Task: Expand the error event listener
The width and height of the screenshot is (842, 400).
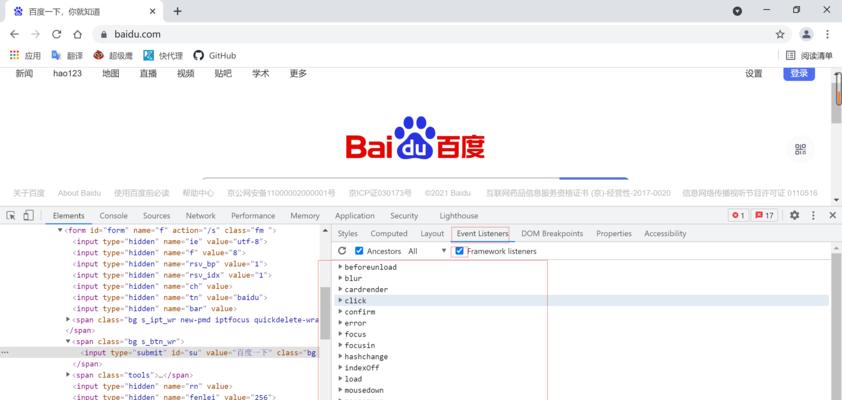Action: click(x=340, y=323)
